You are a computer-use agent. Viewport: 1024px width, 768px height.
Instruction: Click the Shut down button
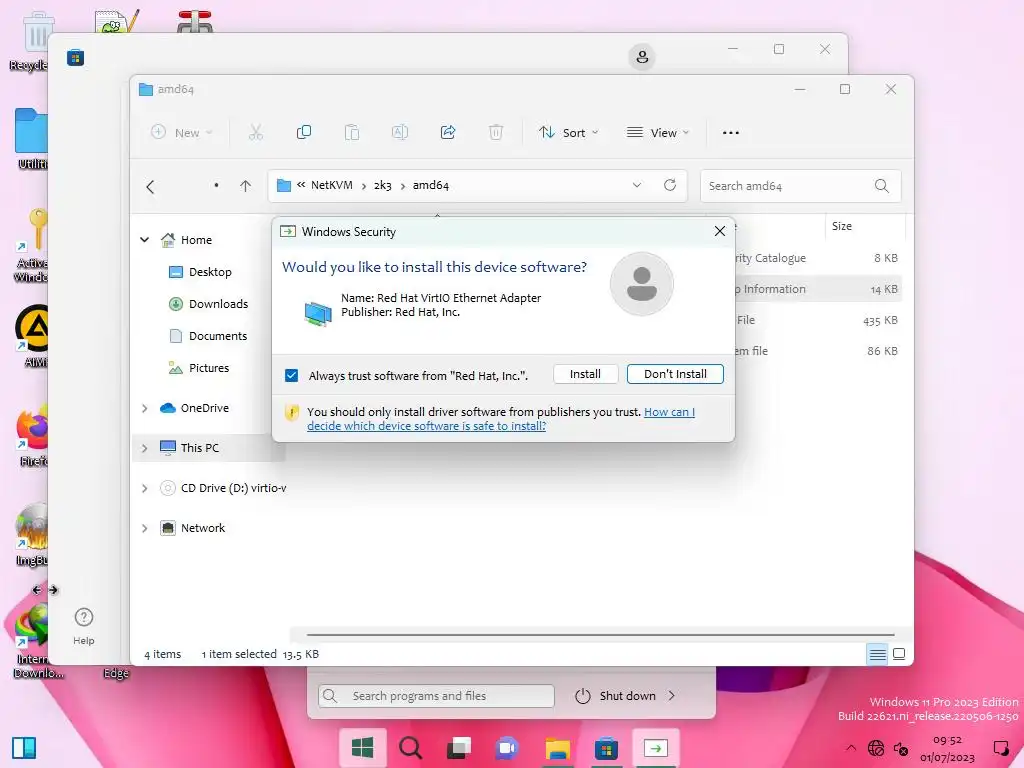[x=615, y=696]
